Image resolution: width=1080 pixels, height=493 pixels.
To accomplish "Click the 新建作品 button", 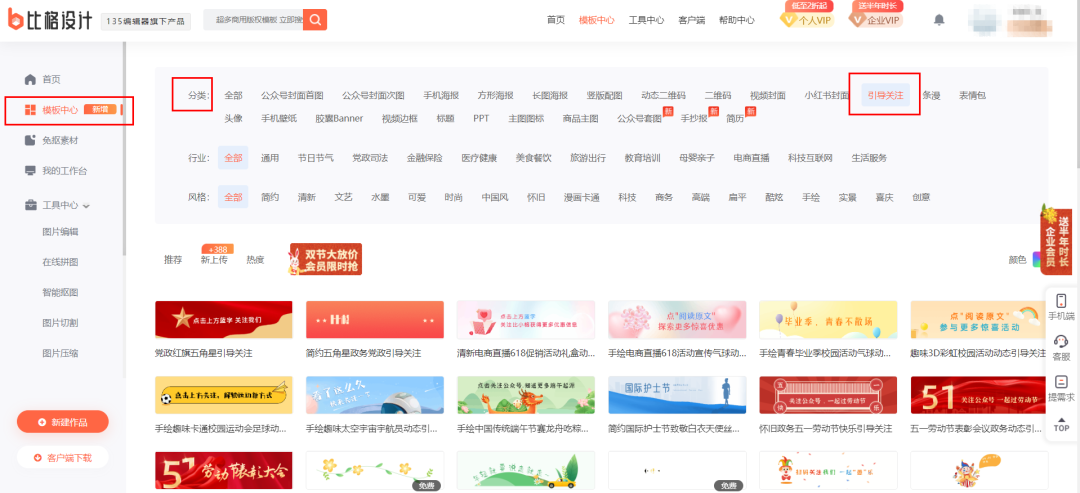I will tap(63, 422).
